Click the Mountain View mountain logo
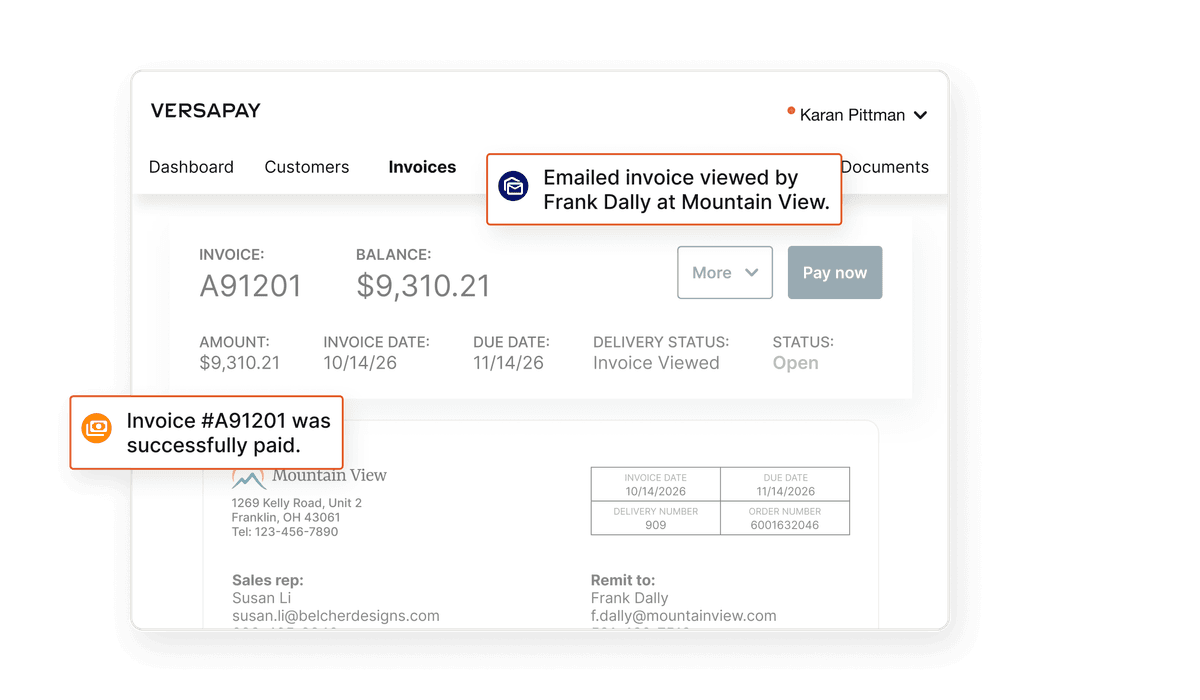The height and width of the screenshot is (700, 1200). 248,478
